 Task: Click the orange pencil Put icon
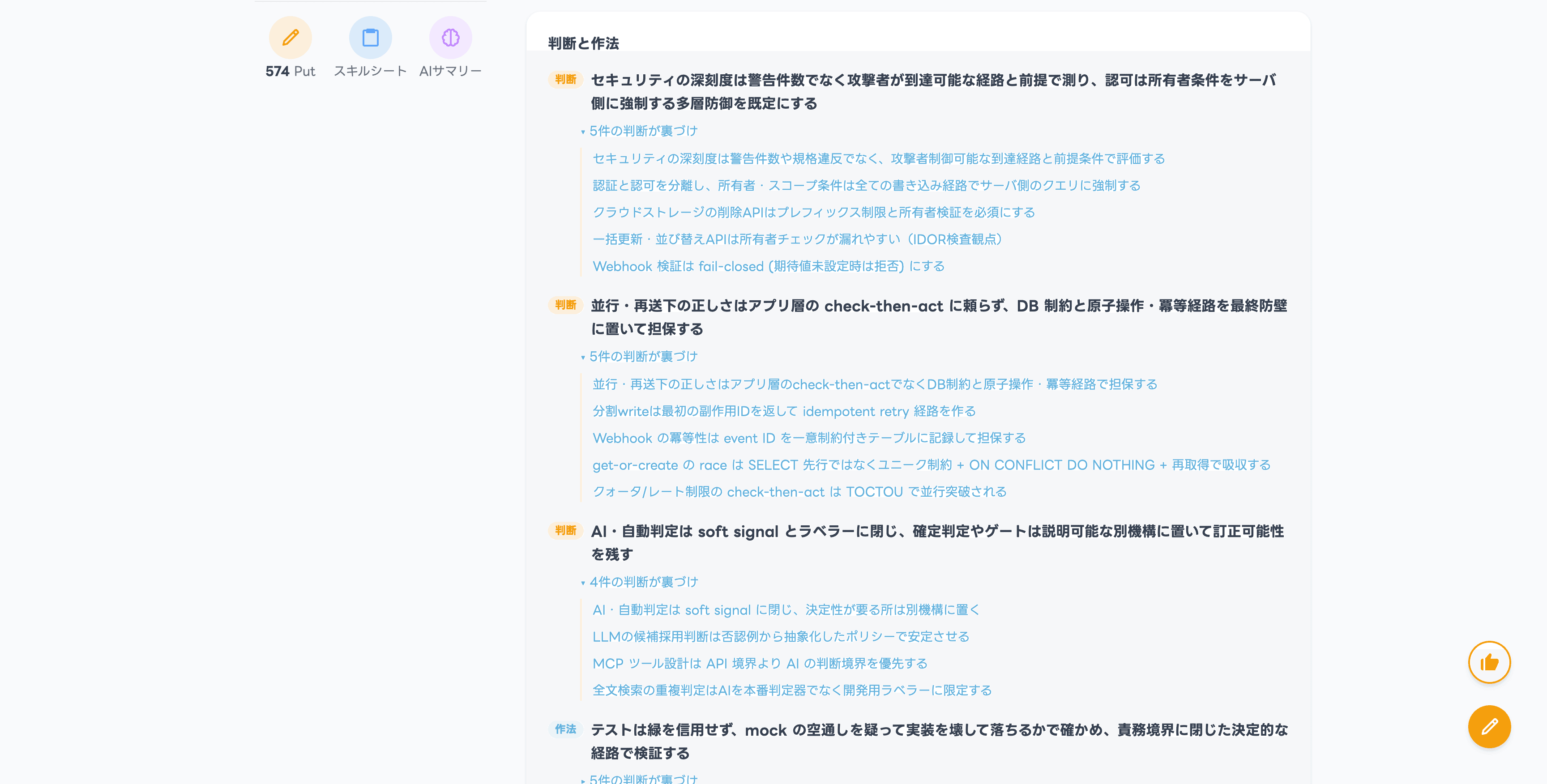[290, 37]
